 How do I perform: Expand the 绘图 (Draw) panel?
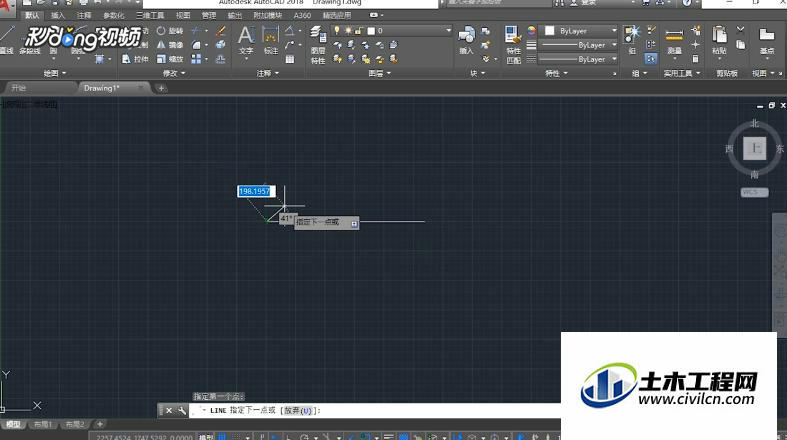[x=54, y=73]
